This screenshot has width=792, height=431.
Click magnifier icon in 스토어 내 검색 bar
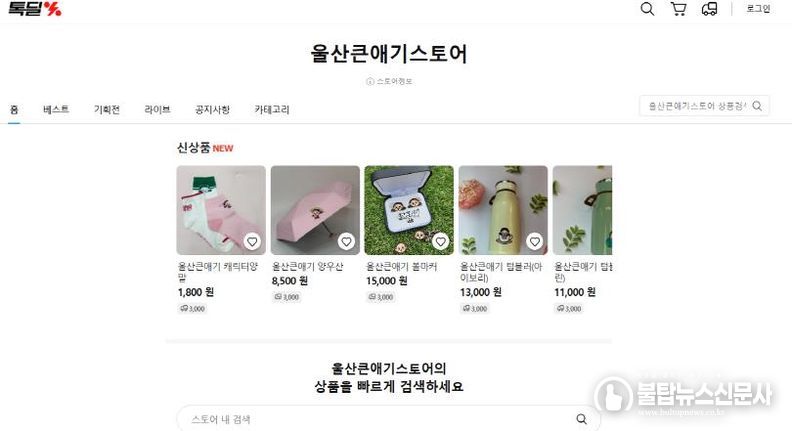pyautogui.click(x=581, y=419)
